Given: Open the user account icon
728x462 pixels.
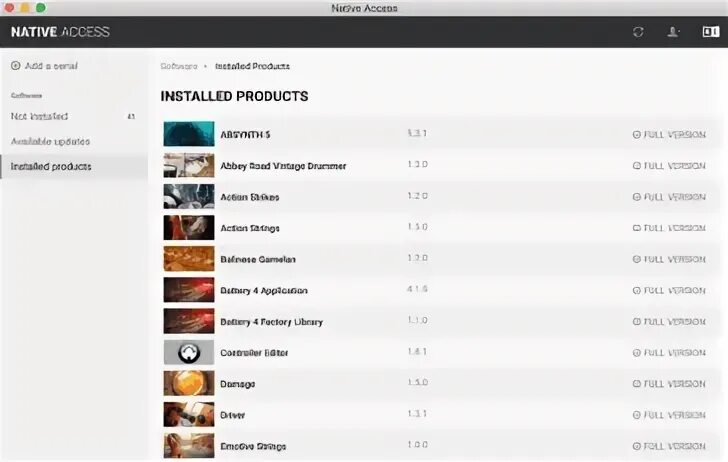Looking at the screenshot, I should (x=672, y=32).
